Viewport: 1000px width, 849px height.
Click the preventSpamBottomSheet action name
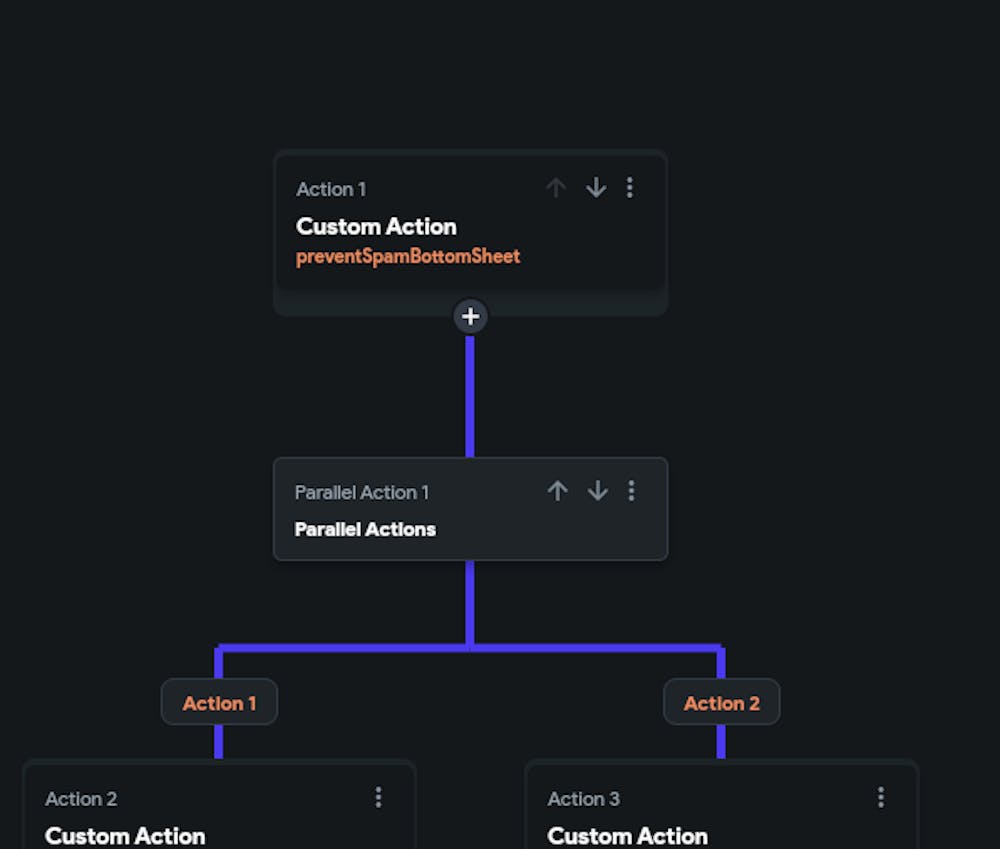click(408, 256)
